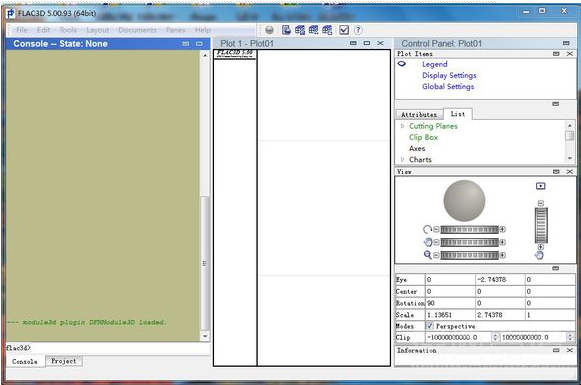Viewport: 581px width, 385px height.
Task: Click the grid icon beside the save plot icon
Action: click(x=300, y=30)
